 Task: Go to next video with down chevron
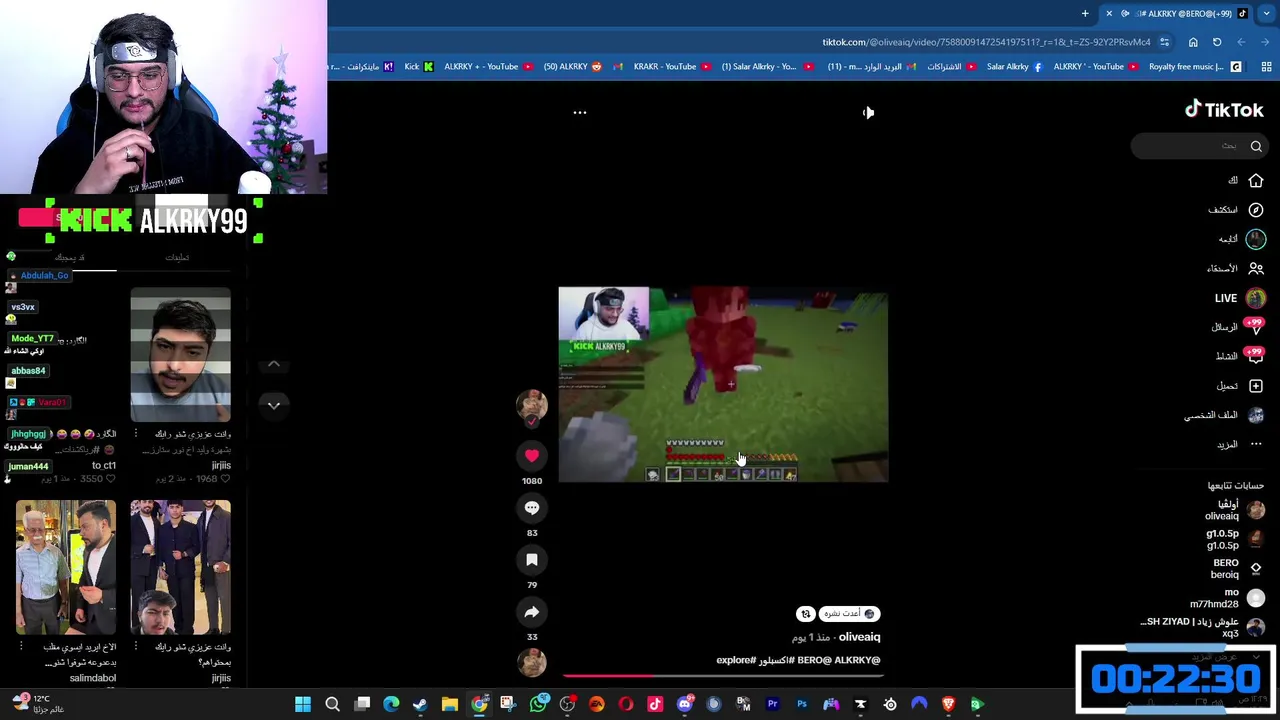274,405
